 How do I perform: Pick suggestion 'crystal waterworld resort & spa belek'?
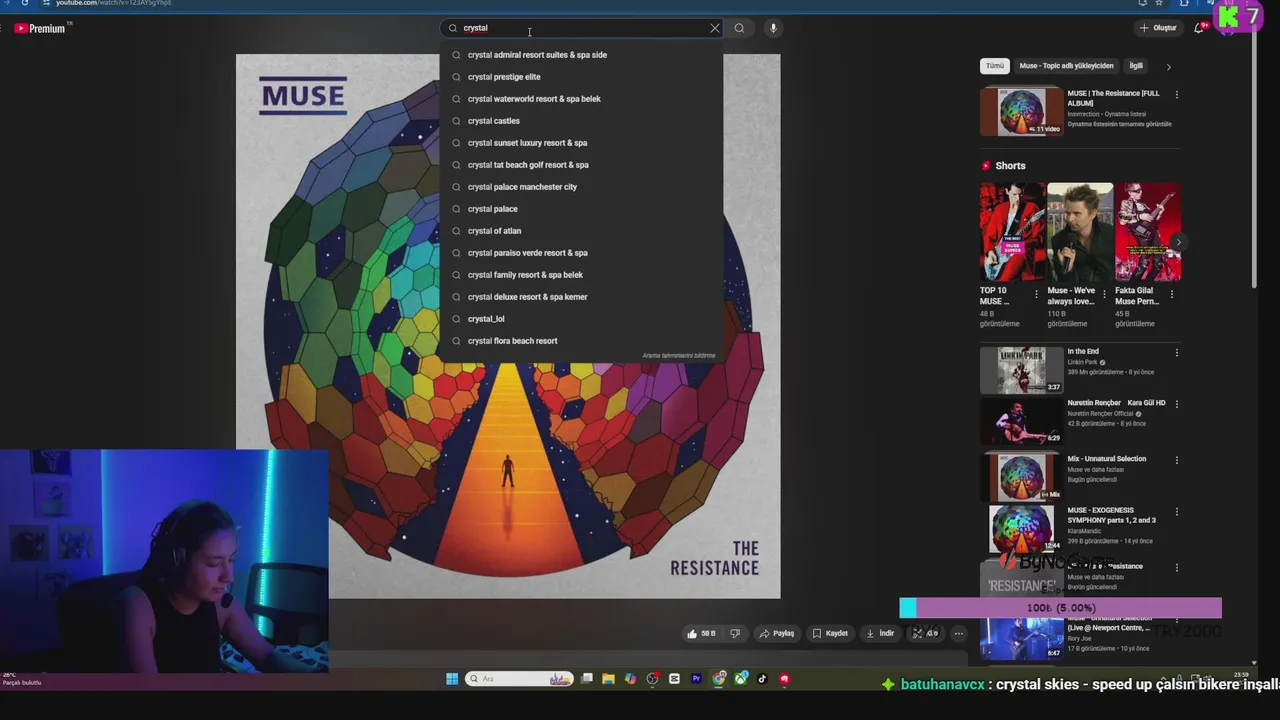[x=581, y=99]
